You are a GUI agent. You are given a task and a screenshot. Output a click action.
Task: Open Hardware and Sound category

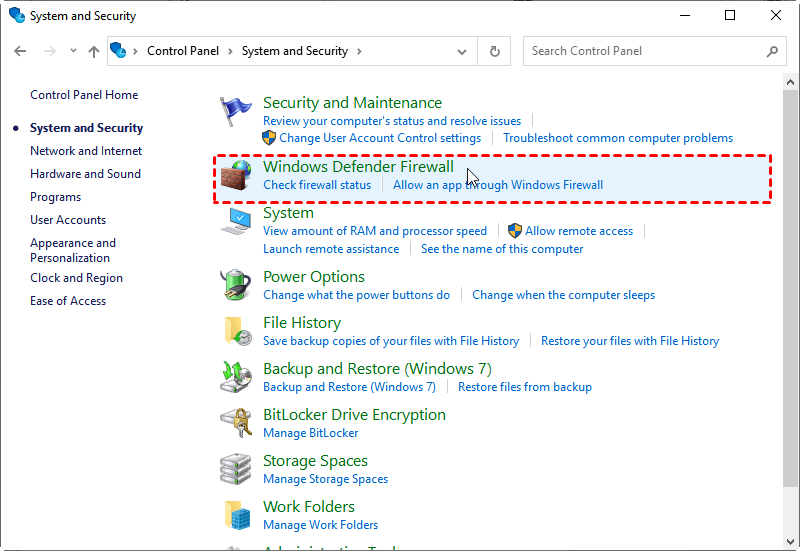click(85, 174)
